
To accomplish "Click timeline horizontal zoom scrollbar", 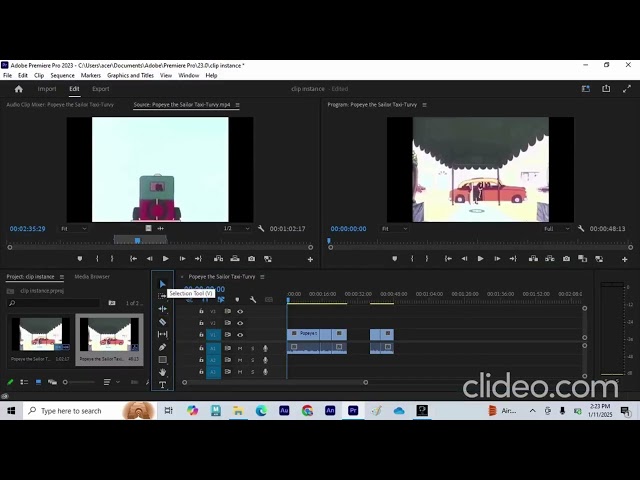I will (x=275, y=382).
